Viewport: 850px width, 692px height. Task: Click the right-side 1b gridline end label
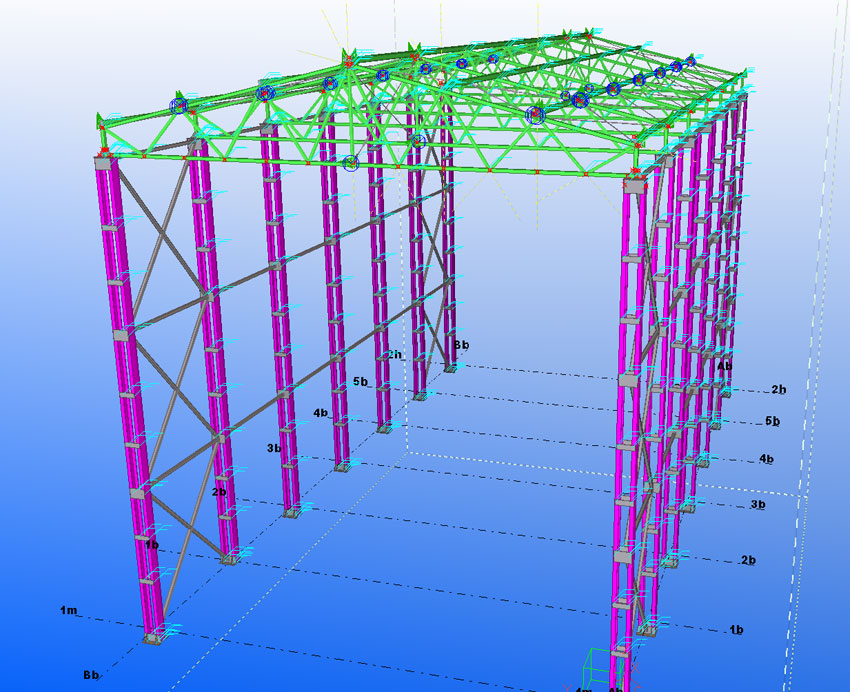tap(736, 630)
